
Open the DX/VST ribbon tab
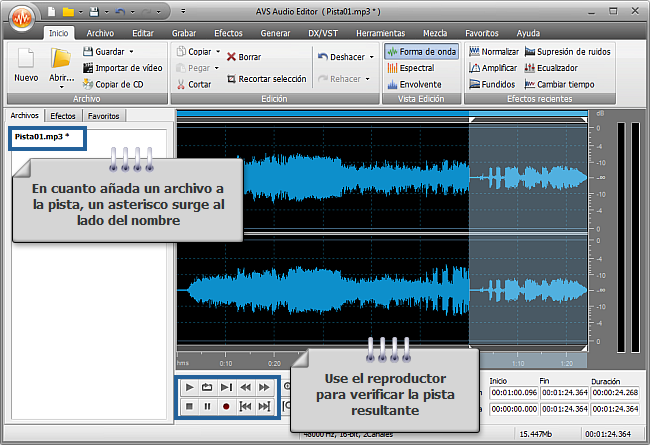[x=323, y=33]
